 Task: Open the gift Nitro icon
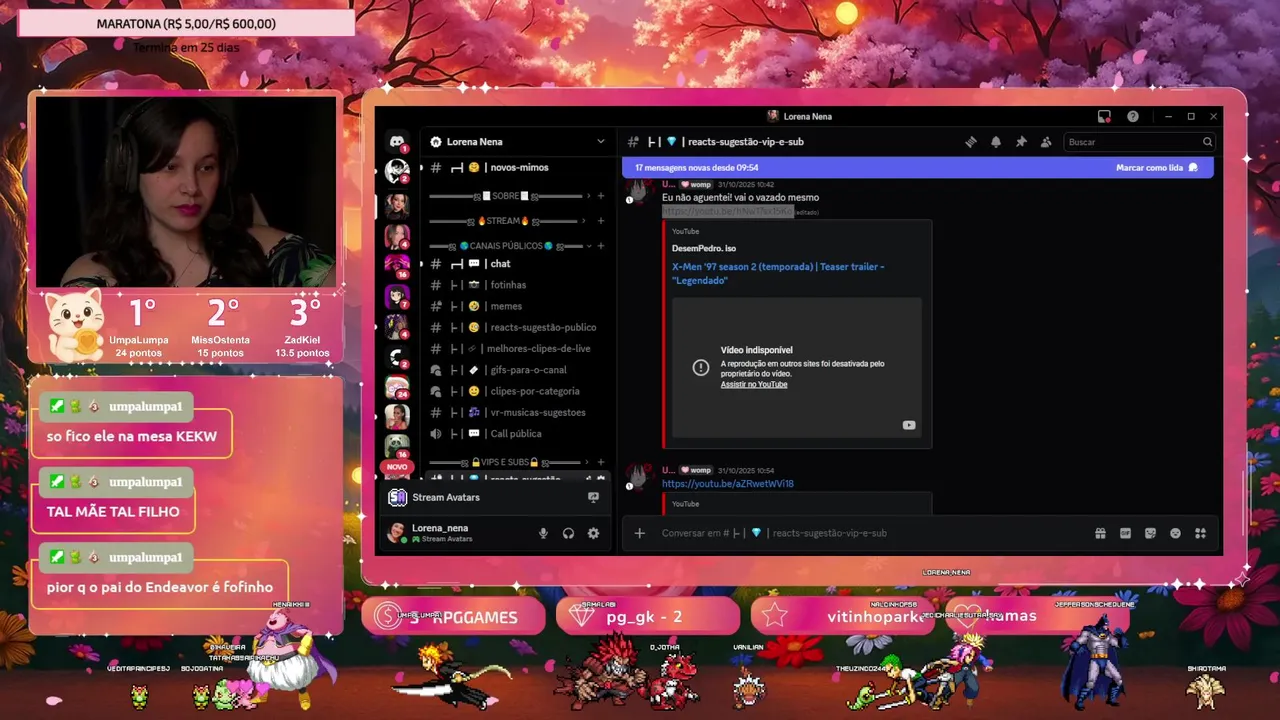[x=1100, y=533]
